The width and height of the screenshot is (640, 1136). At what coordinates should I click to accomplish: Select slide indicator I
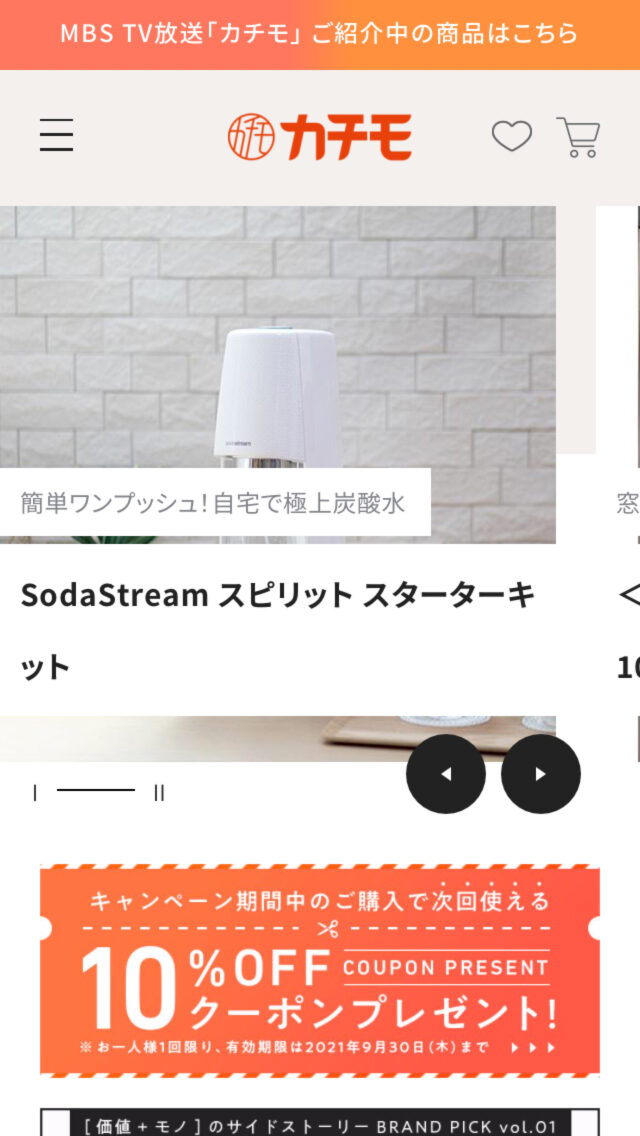point(35,793)
